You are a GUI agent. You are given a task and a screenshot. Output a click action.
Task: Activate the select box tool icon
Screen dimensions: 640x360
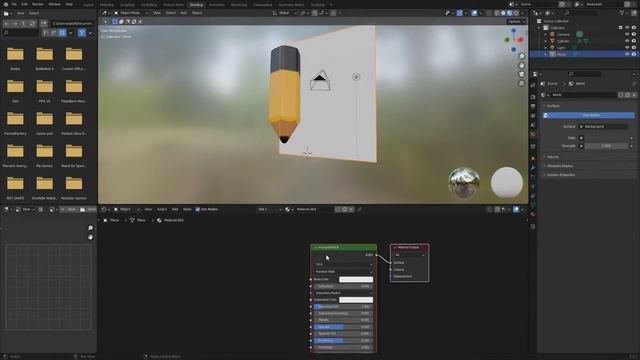(x=115, y=22)
